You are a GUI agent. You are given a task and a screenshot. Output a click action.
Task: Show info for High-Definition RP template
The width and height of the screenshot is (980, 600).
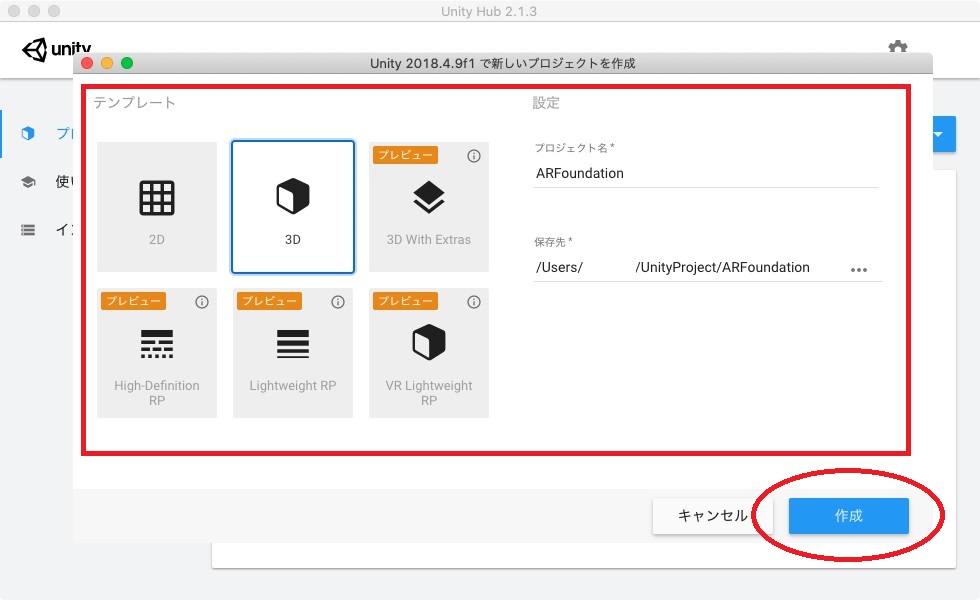coord(202,302)
